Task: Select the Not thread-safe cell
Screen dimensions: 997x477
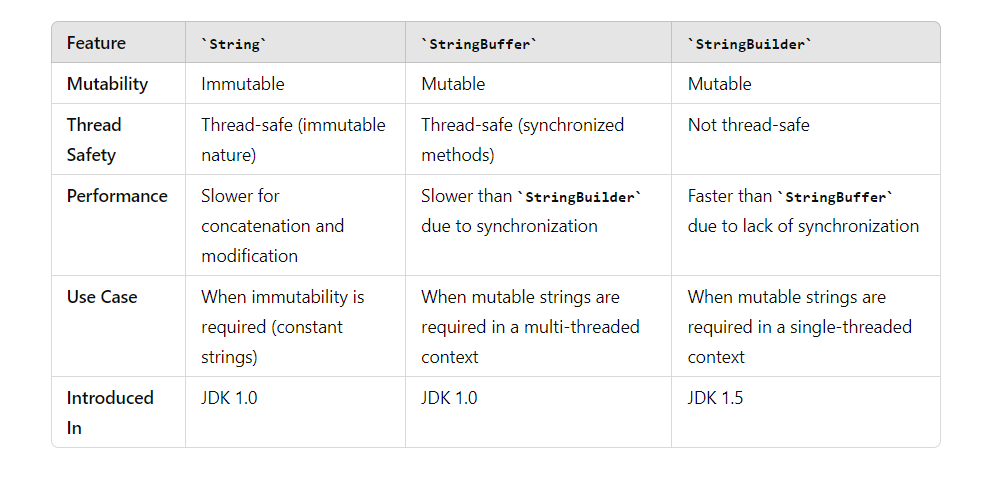Action: 748,125
